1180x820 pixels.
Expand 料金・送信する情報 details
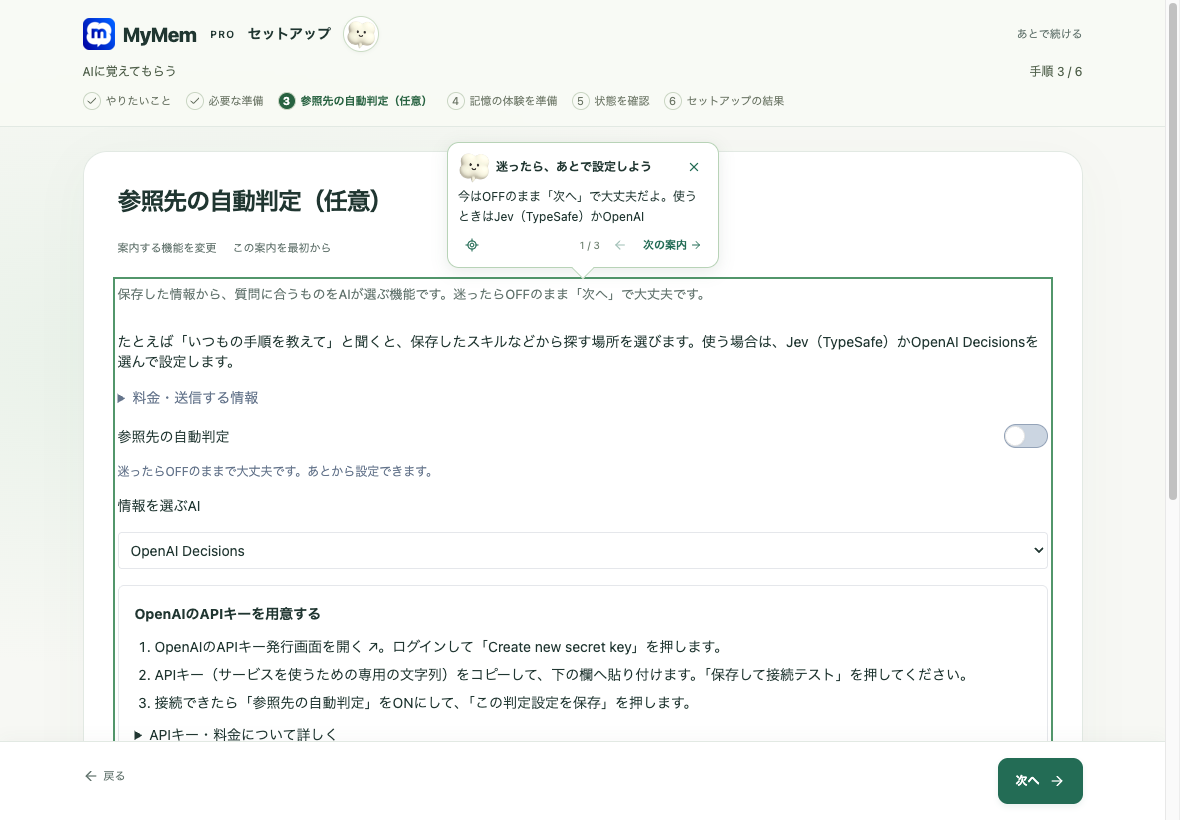click(x=188, y=398)
